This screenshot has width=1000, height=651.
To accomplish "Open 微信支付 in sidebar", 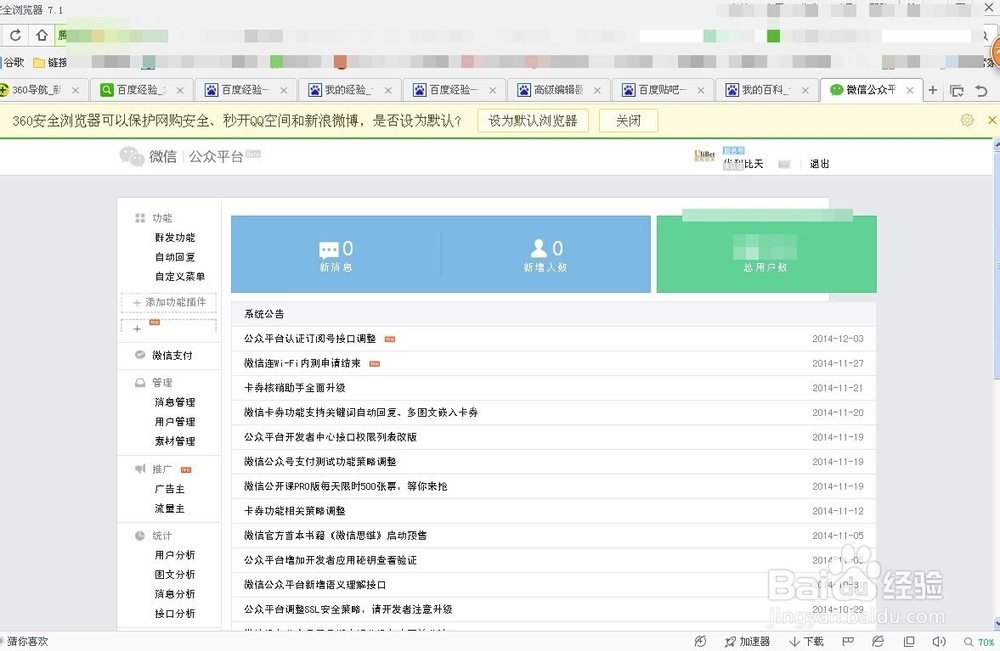I will pos(172,355).
